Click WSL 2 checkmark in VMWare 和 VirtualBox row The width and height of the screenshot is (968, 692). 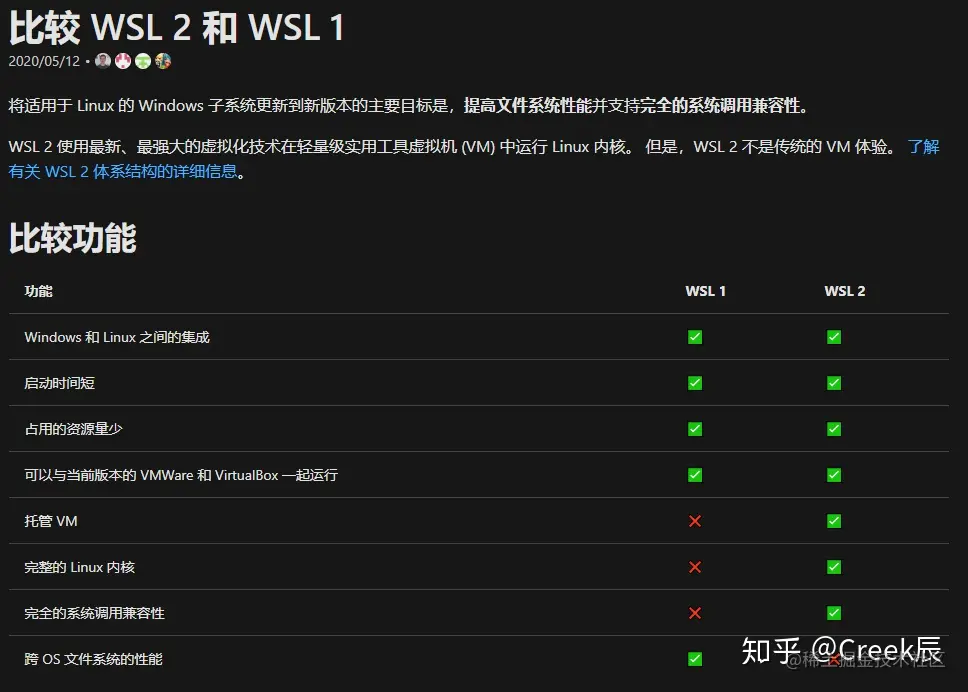pyautogui.click(x=834, y=475)
